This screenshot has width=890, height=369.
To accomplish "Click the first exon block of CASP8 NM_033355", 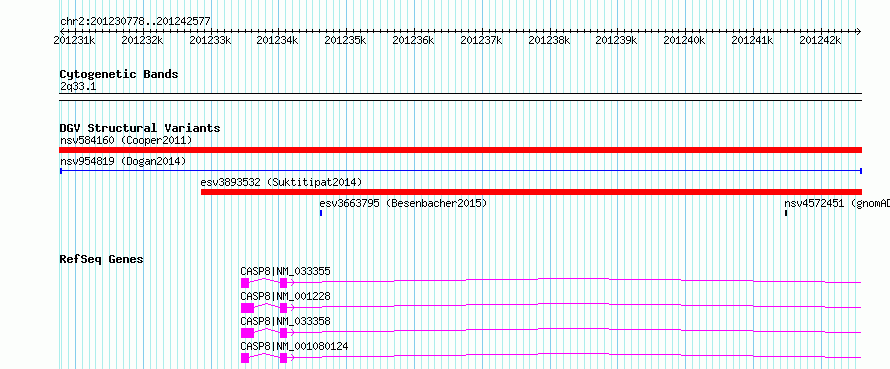I will [245, 283].
